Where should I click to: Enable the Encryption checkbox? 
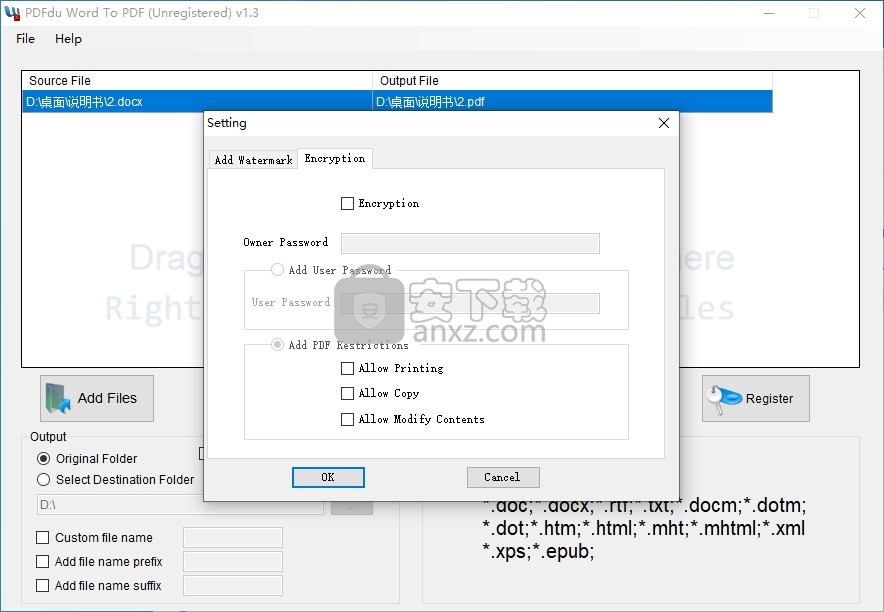click(347, 203)
